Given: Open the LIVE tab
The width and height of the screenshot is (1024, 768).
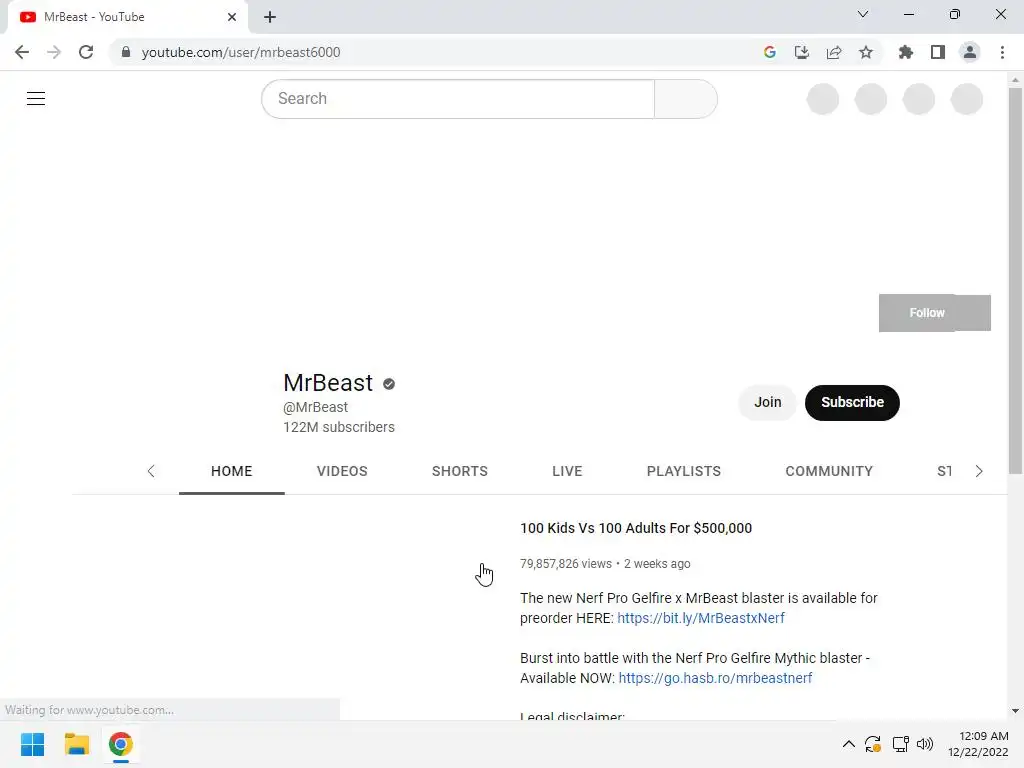Looking at the screenshot, I should [567, 472].
